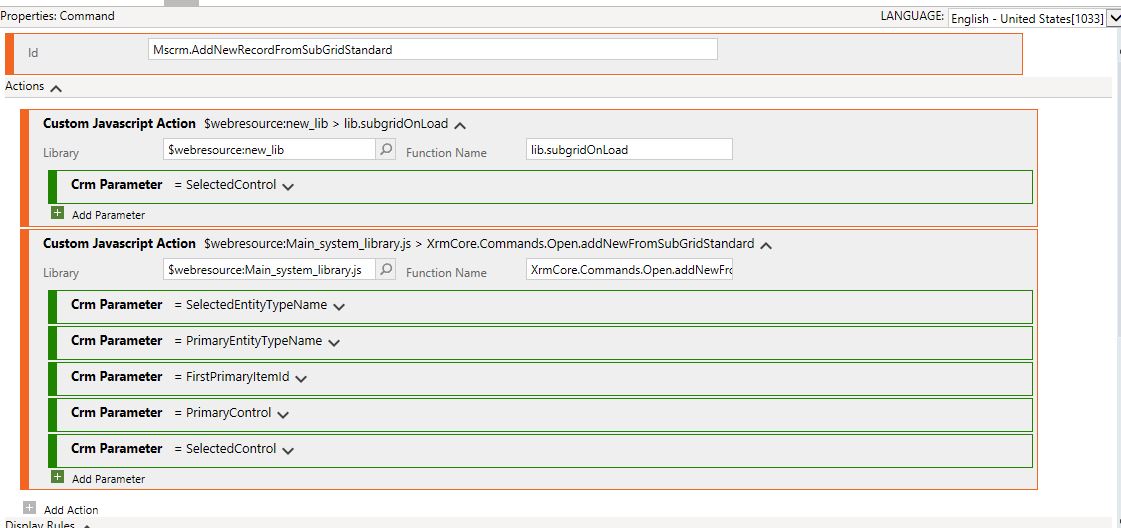The image size is (1121, 528).
Task: Click the Library search icon for new_lib
Action: pyautogui.click(x=386, y=149)
